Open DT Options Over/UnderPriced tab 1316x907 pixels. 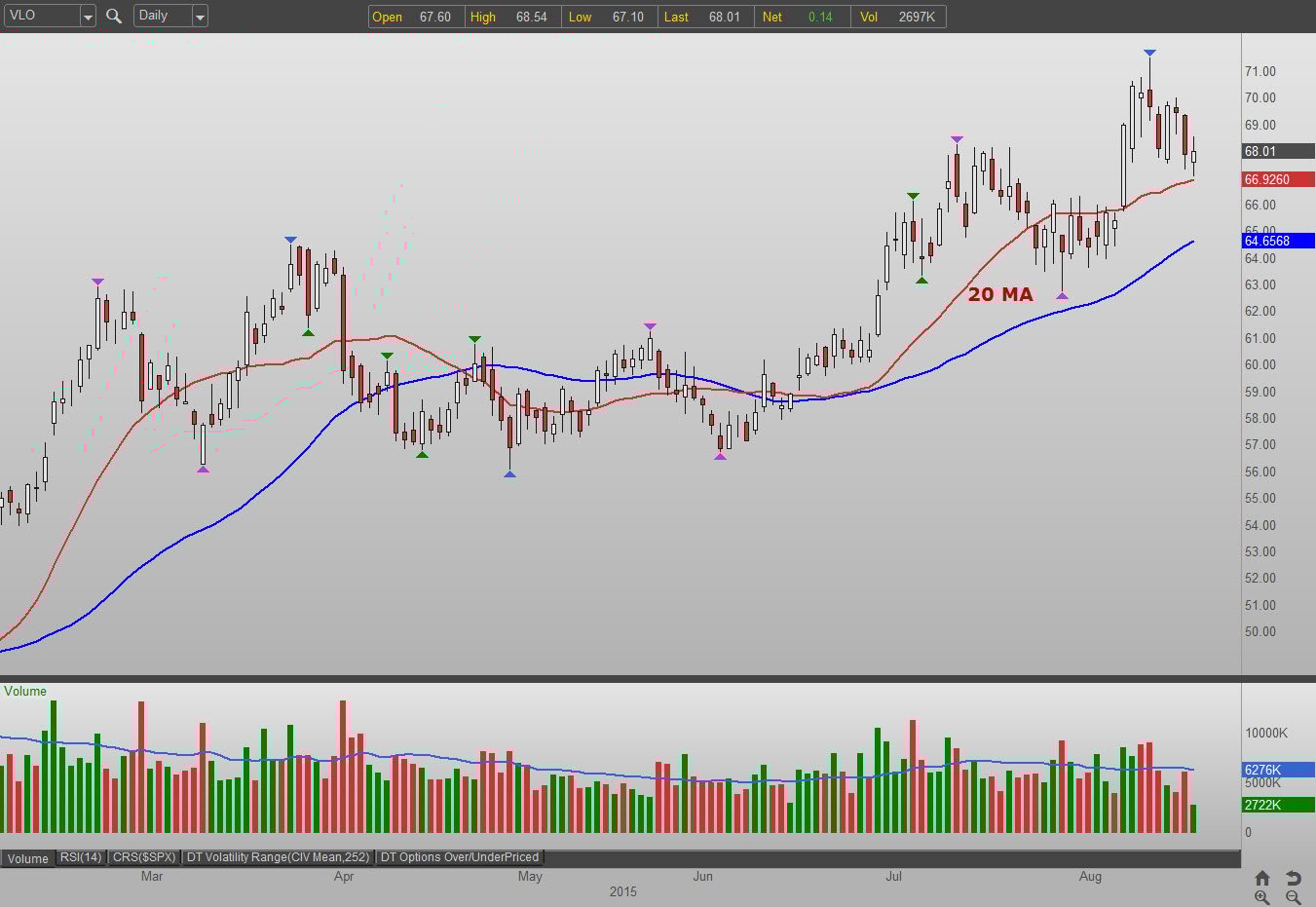click(x=459, y=857)
